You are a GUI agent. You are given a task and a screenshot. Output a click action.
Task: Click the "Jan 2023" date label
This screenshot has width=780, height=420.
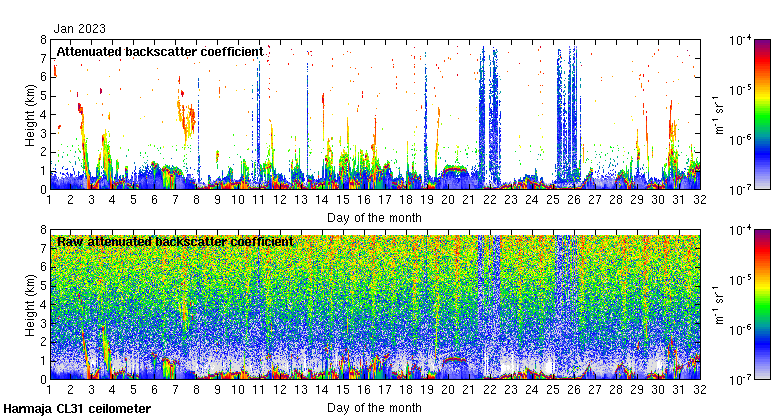coord(80,29)
